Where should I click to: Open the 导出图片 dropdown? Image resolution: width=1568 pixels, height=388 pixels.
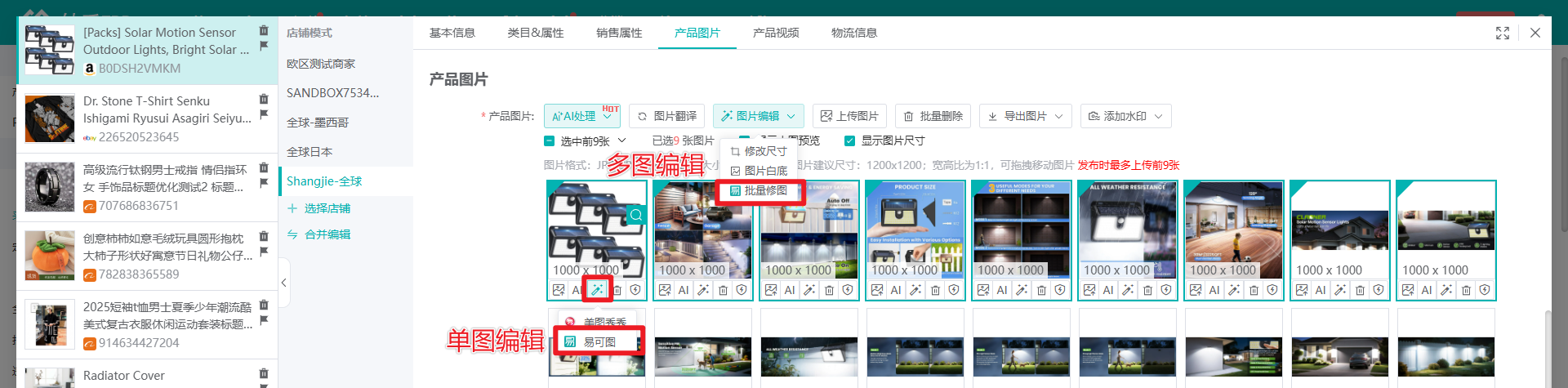coord(1025,116)
